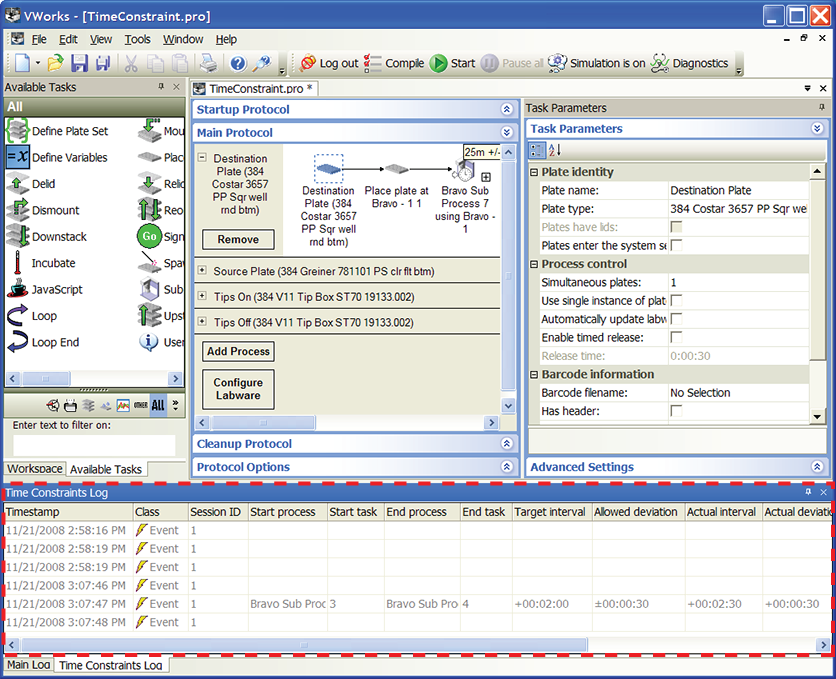Click the filter text input field
Image resolution: width=836 pixels, height=679 pixels.
(93, 445)
